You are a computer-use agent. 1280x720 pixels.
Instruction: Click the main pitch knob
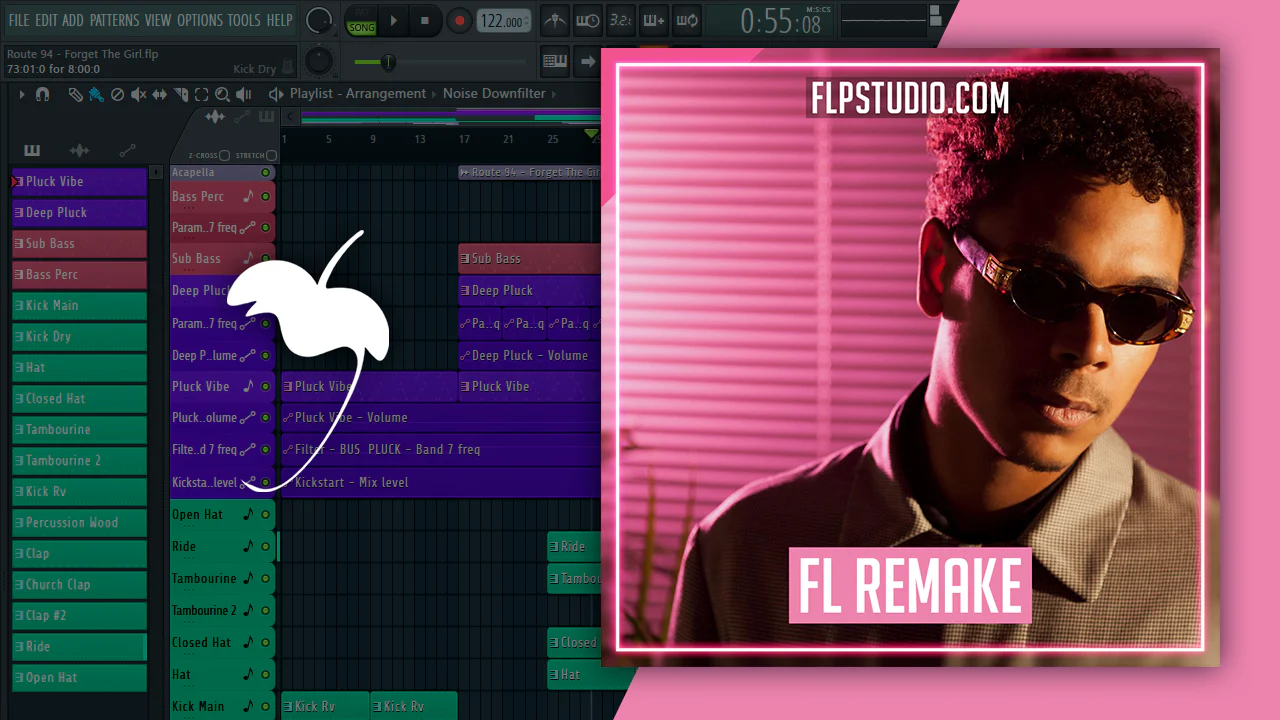319,20
